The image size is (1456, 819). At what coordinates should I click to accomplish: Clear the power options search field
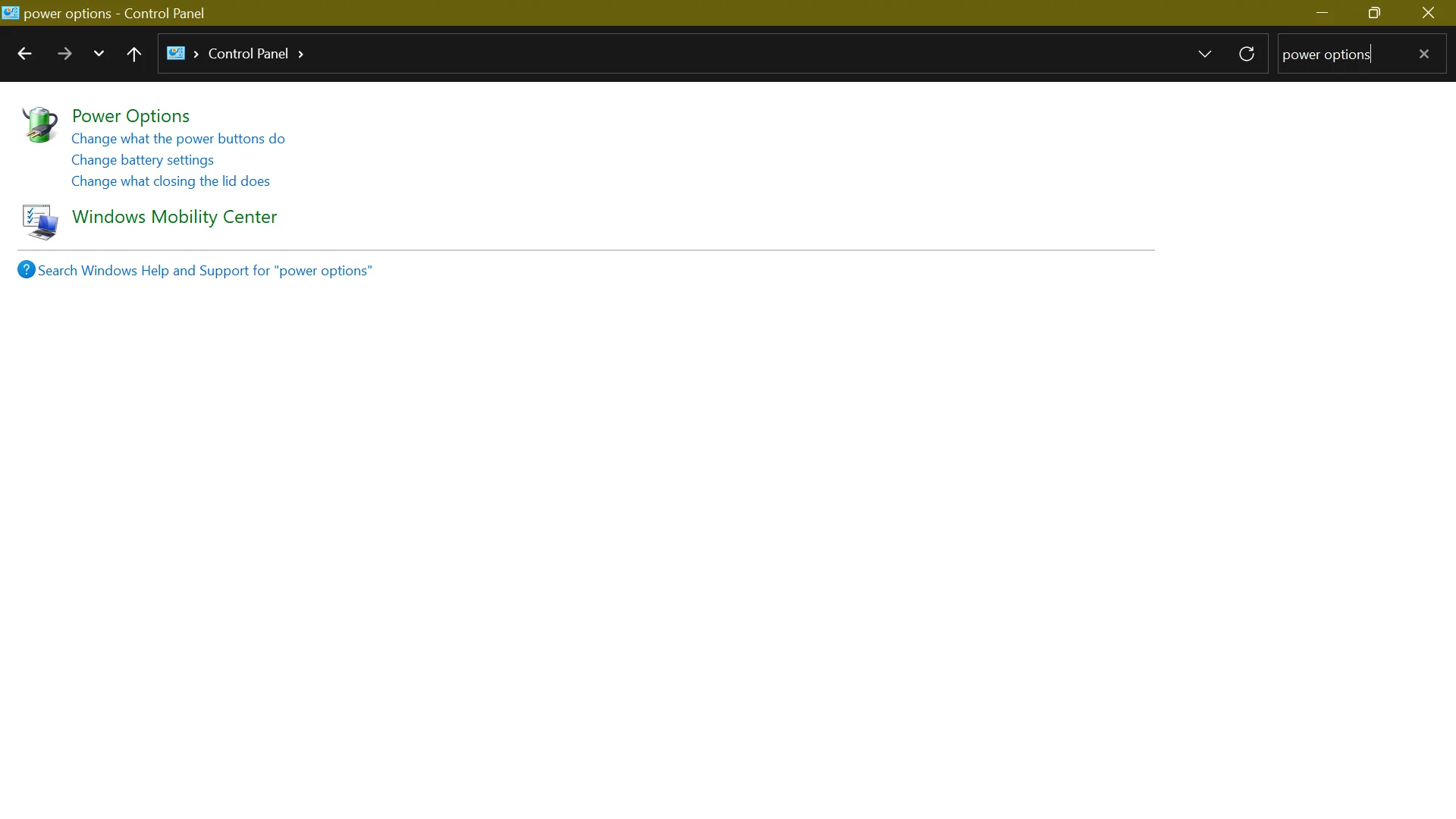[x=1424, y=54]
